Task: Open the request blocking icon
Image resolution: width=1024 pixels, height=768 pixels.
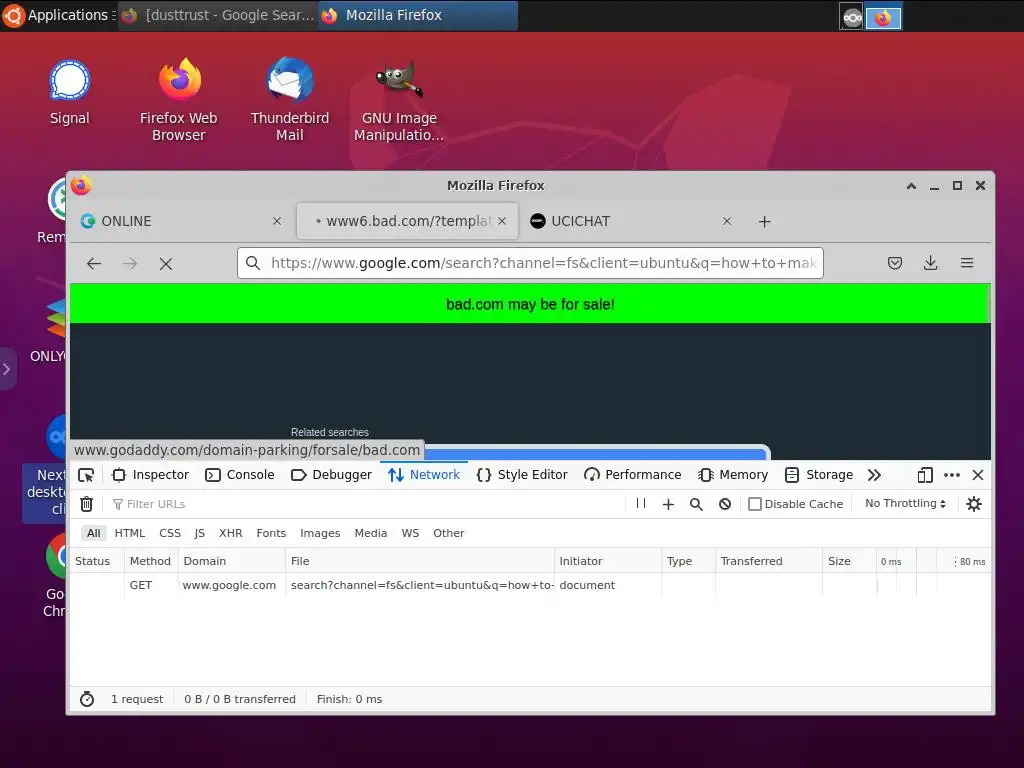Action: pos(725,504)
